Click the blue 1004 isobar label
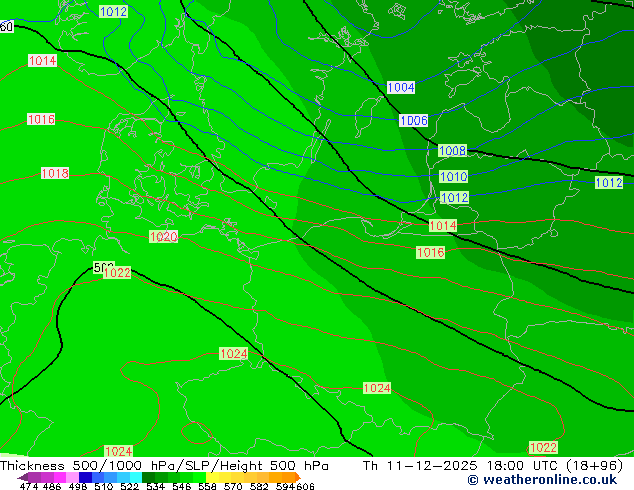634x490 pixels. tap(401, 87)
